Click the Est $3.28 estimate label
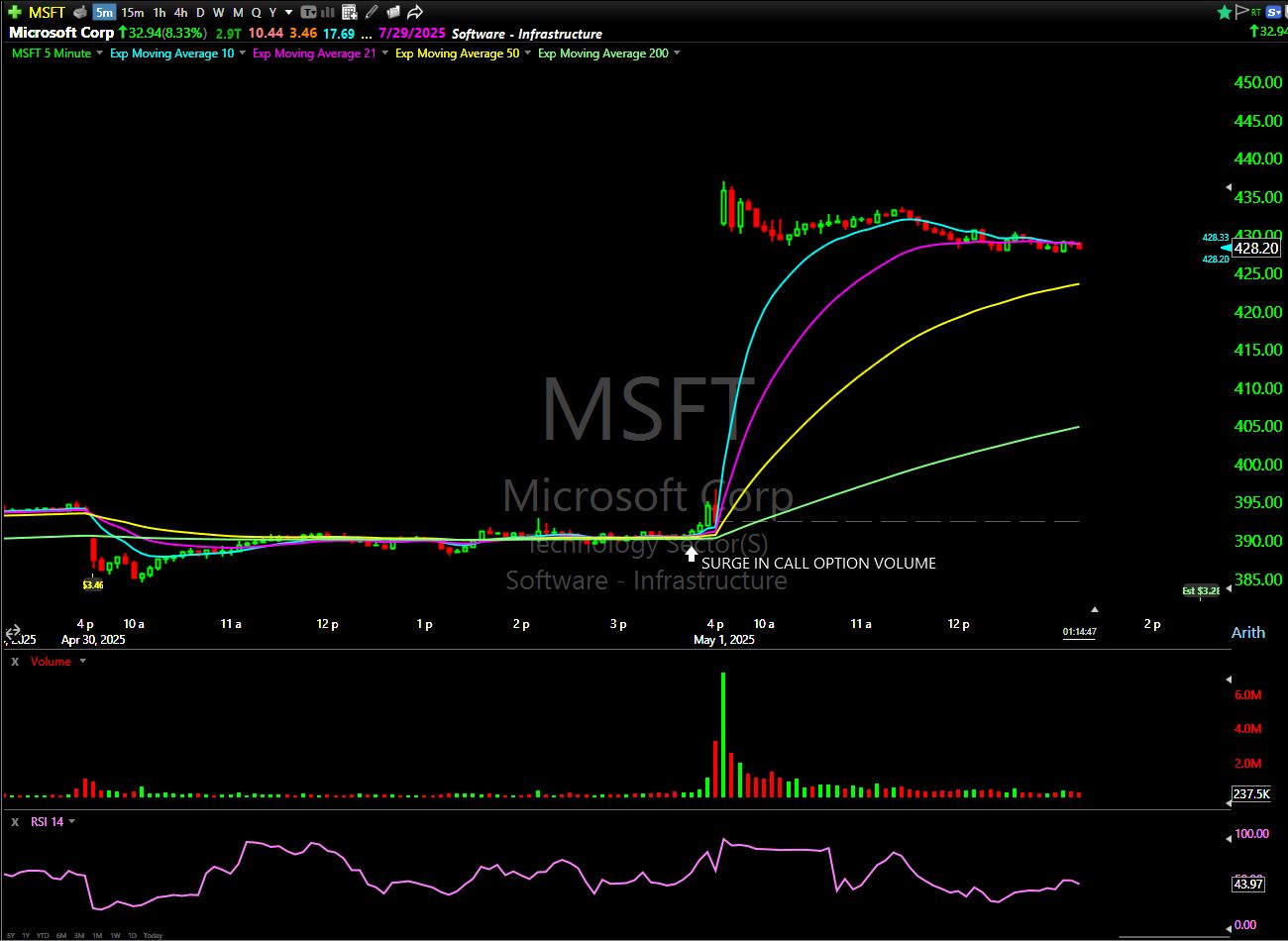 pyautogui.click(x=1201, y=590)
